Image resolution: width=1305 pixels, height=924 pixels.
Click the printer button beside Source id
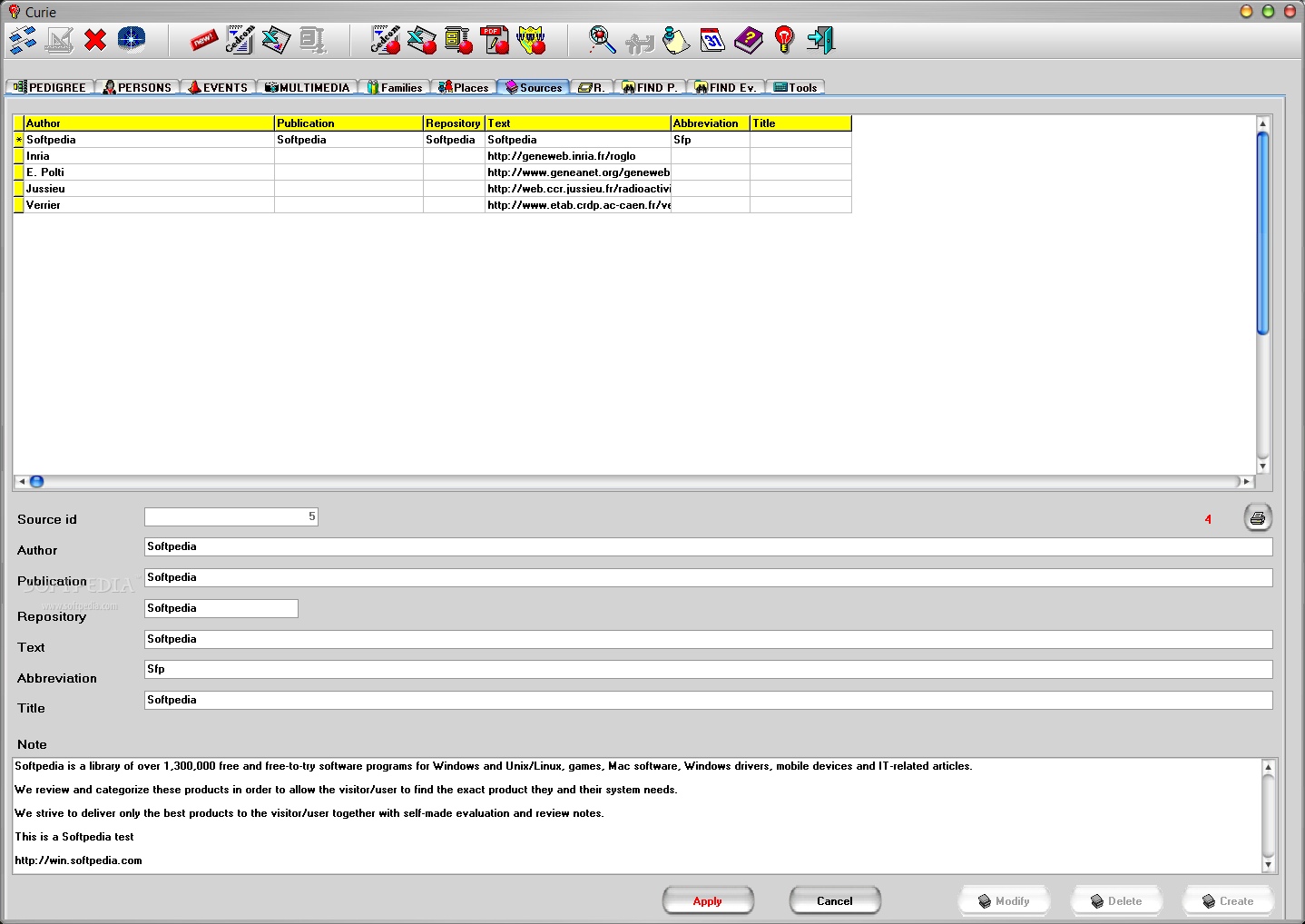1258,518
